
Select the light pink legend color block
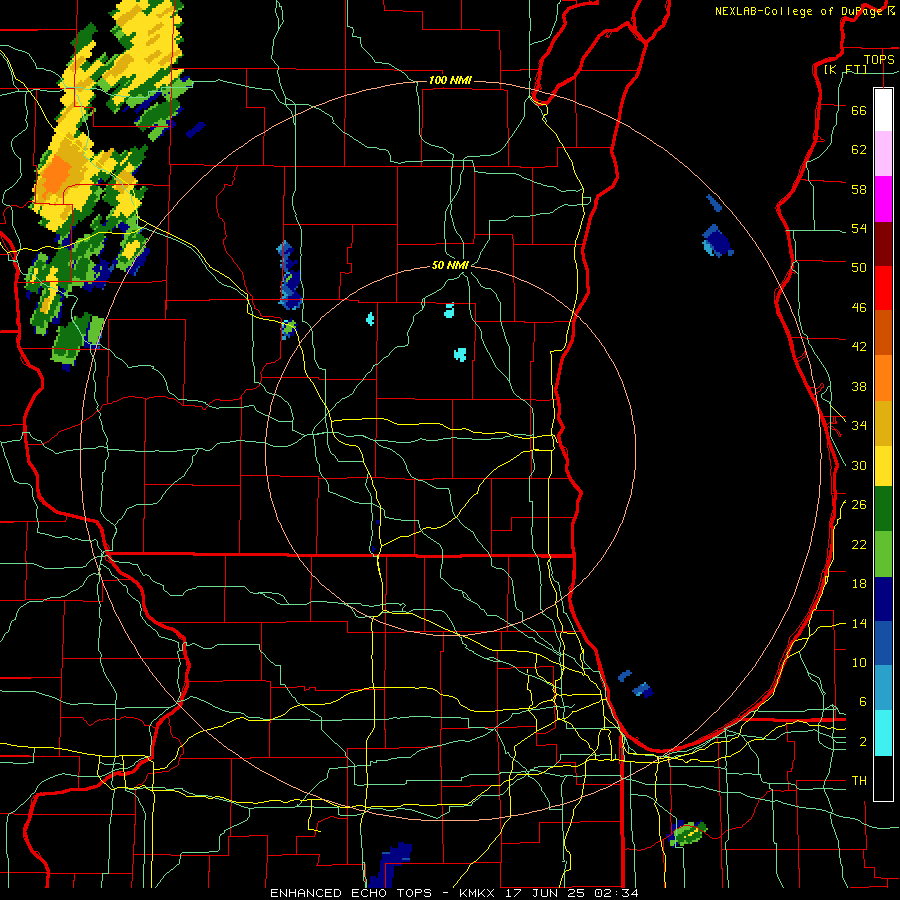pyautogui.click(x=883, y=154)
